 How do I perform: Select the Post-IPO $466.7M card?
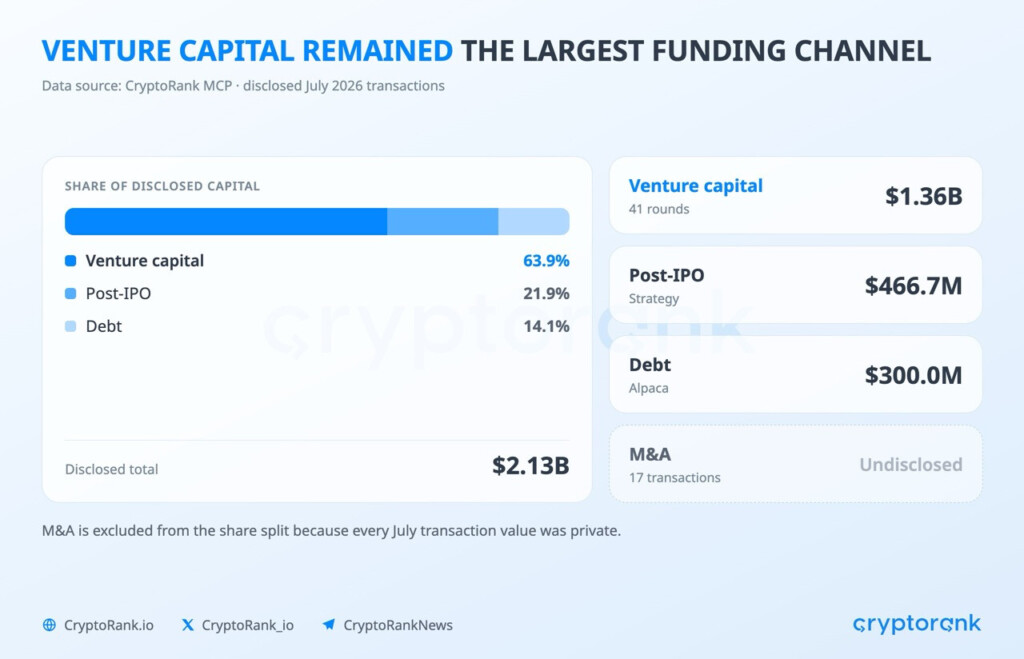tap(795, 285)
